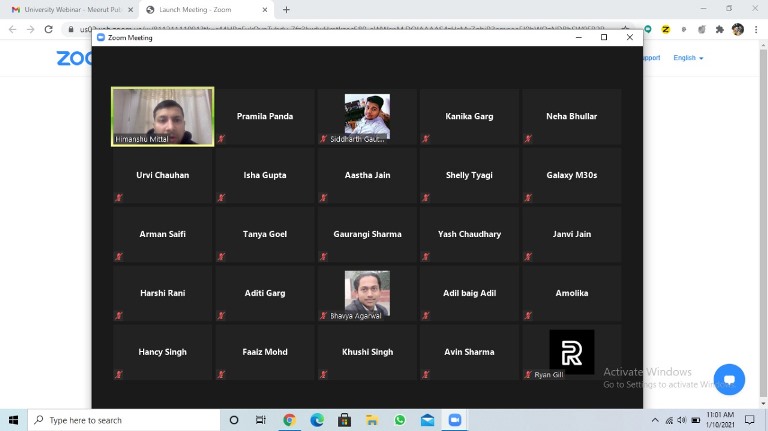Open a new Chrome tab
Screen dimensions: 768x431
coord(286,9)
